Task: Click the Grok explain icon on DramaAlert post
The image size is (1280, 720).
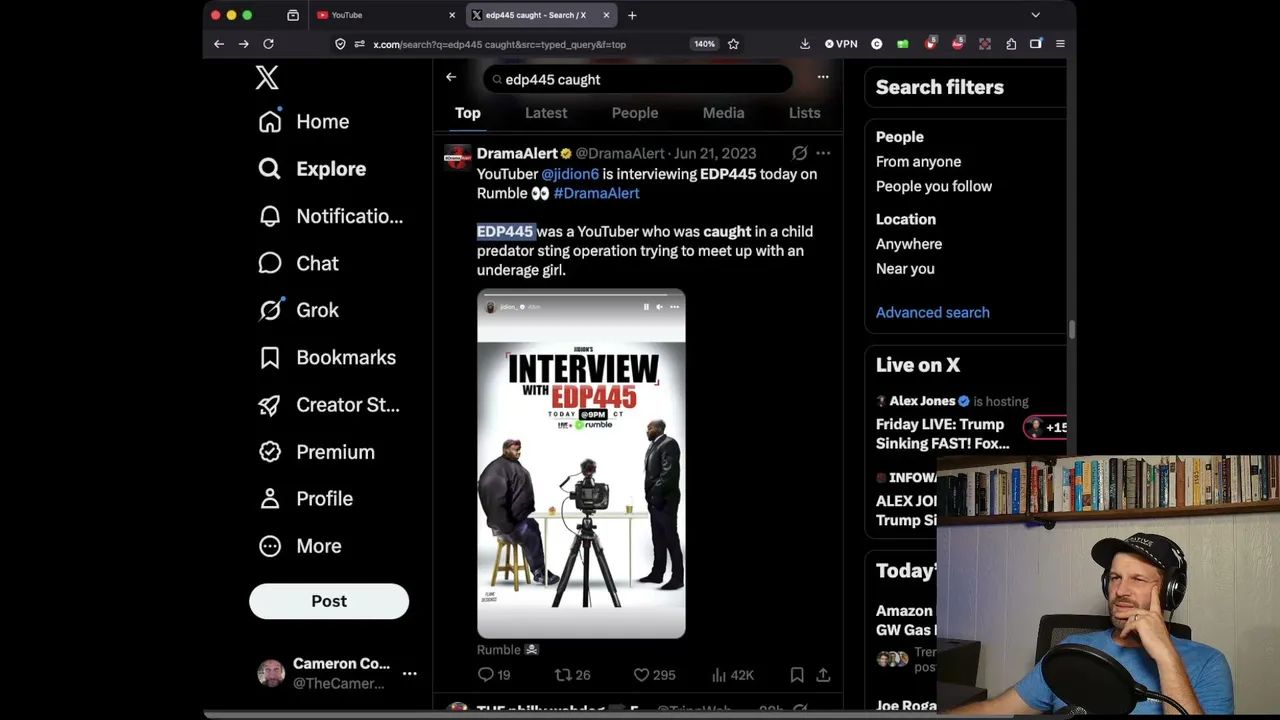Action: (x=799, y=153)
